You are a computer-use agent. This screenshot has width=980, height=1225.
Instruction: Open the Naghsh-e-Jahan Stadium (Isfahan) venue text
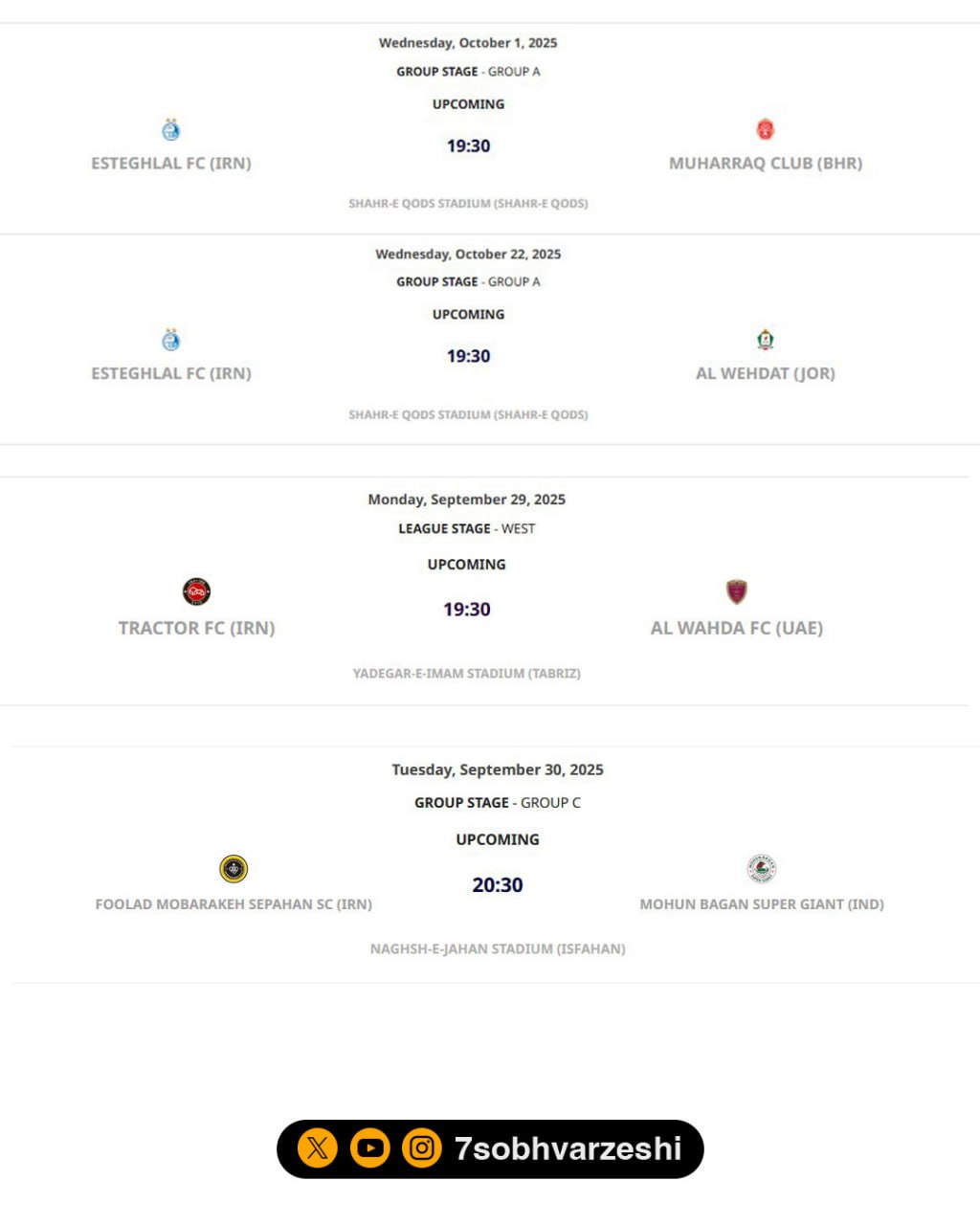(x=498, y=949)
